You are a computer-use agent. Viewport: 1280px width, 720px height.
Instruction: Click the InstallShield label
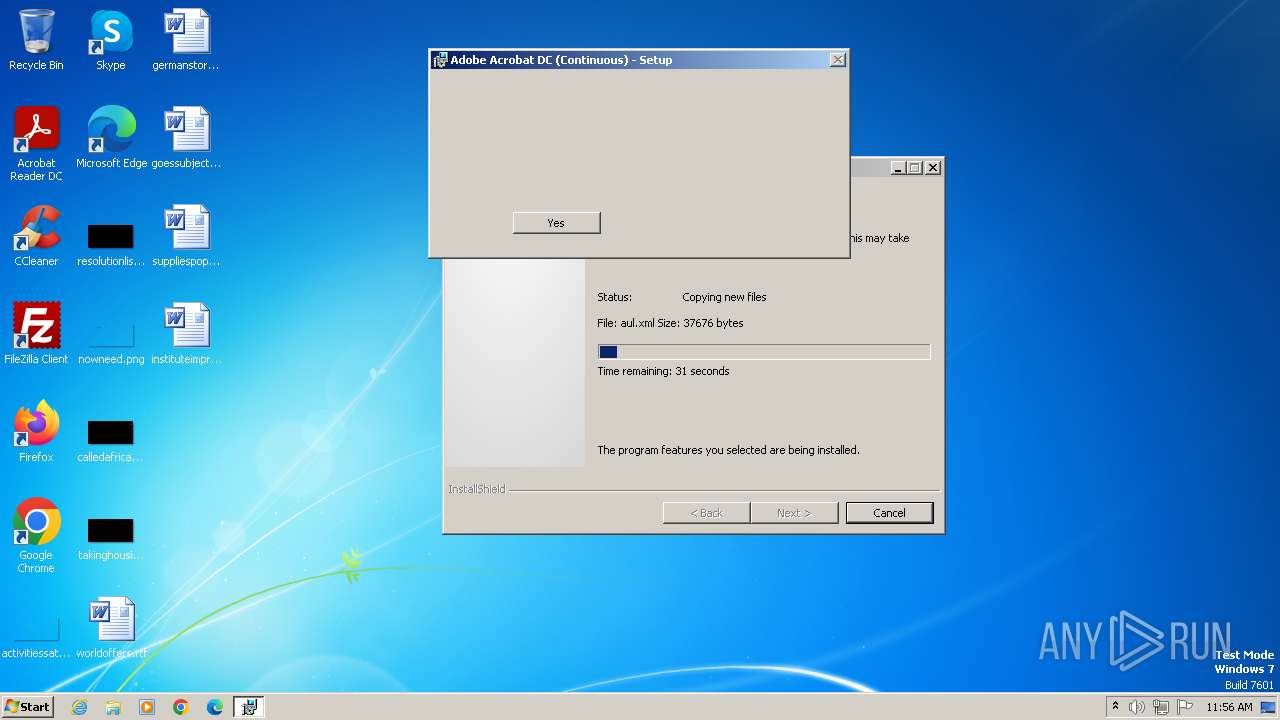pyautogui.click(x=477, y=489)
